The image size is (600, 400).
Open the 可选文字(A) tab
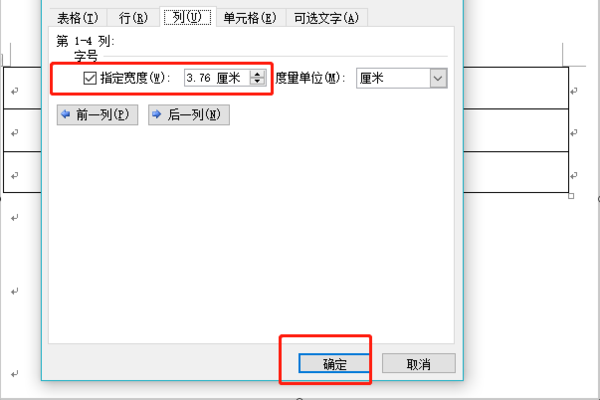326,18
